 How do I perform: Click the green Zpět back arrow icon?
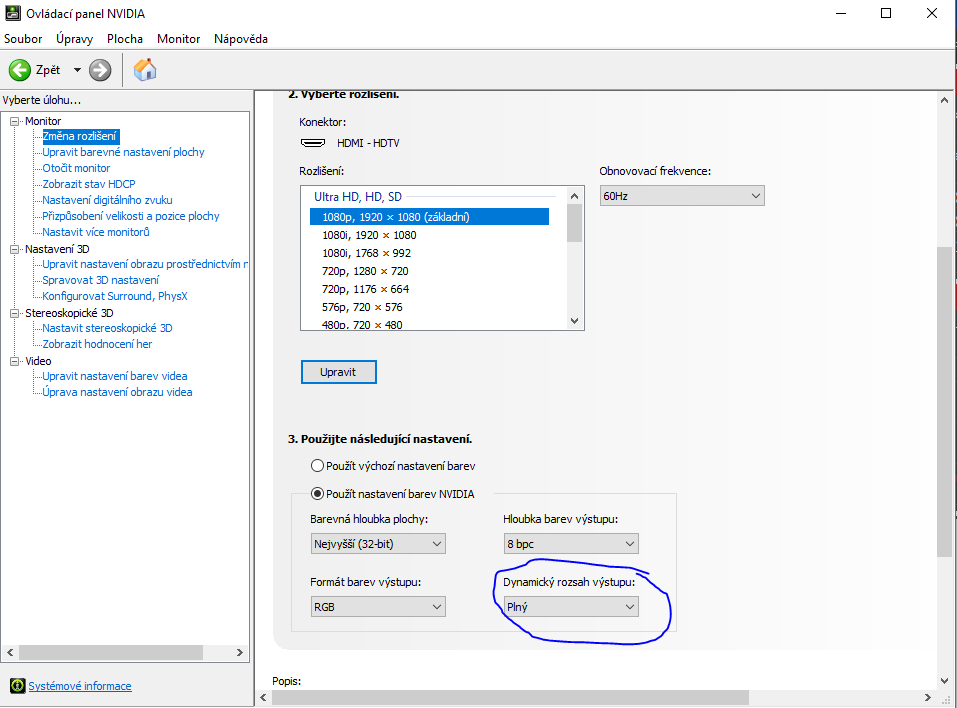(x=20, y=70)
